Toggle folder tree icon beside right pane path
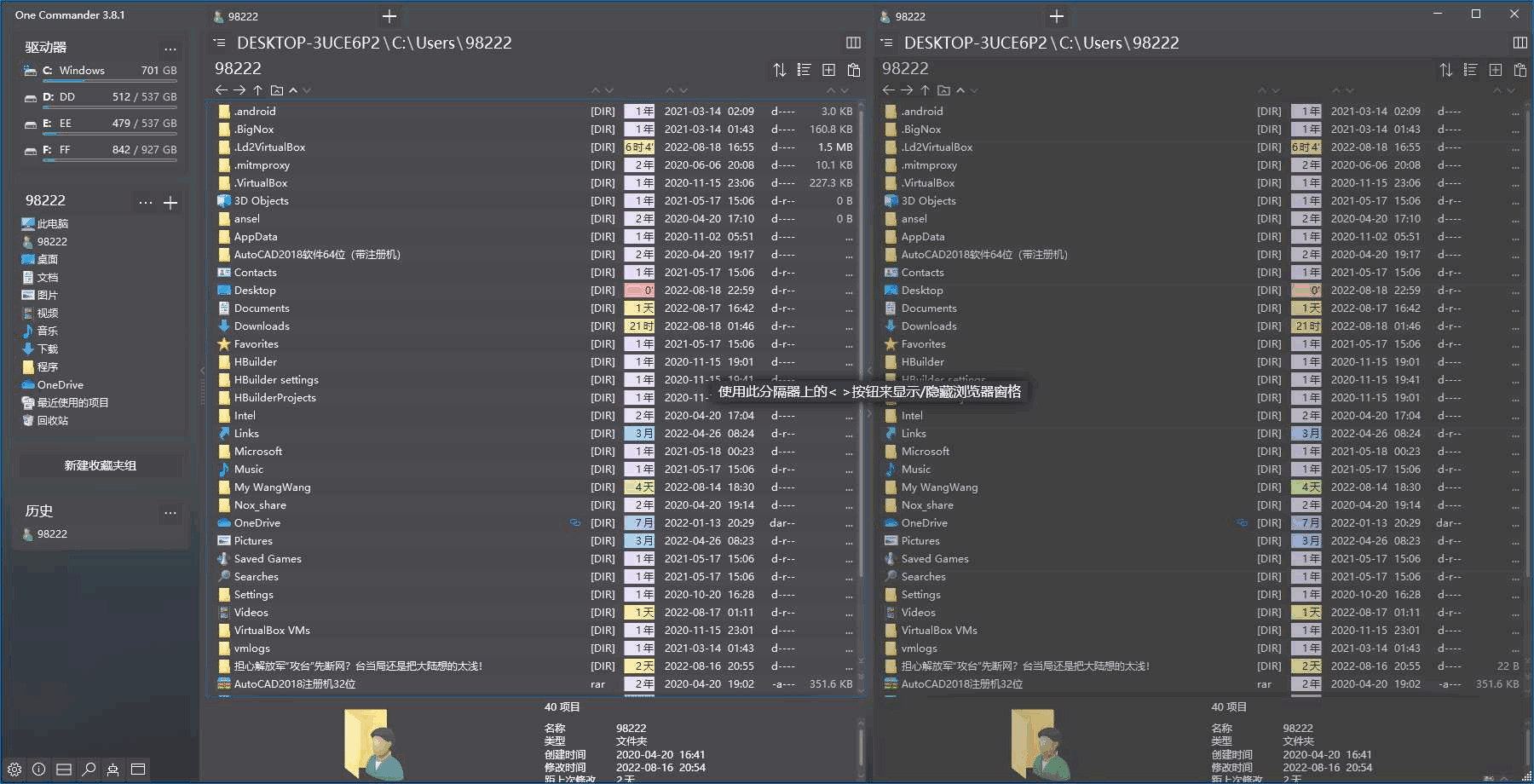 click(887, 43)
